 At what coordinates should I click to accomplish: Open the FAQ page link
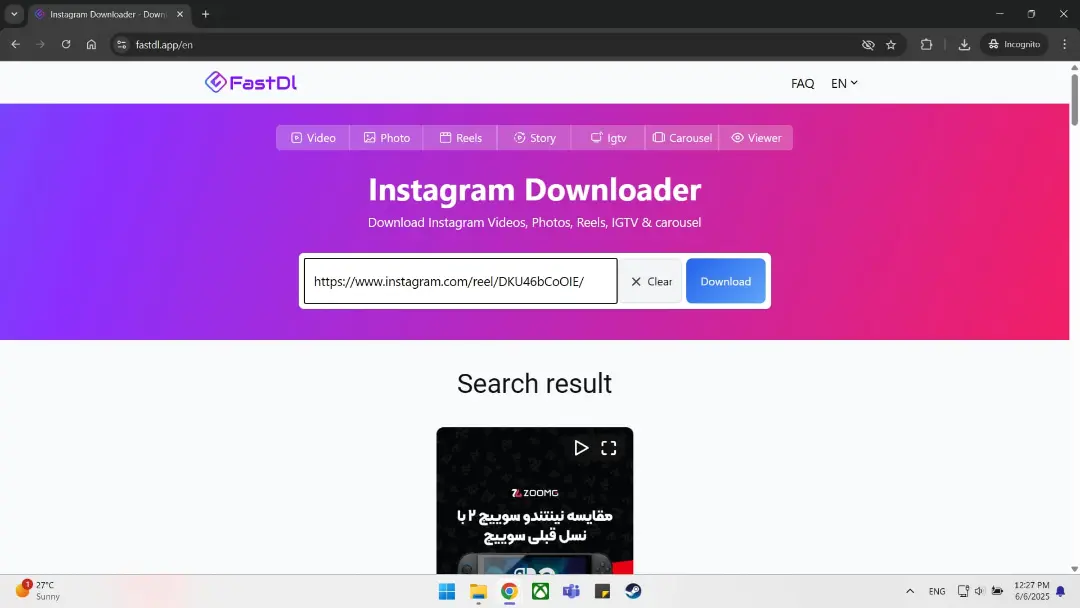tap(802, 83)
